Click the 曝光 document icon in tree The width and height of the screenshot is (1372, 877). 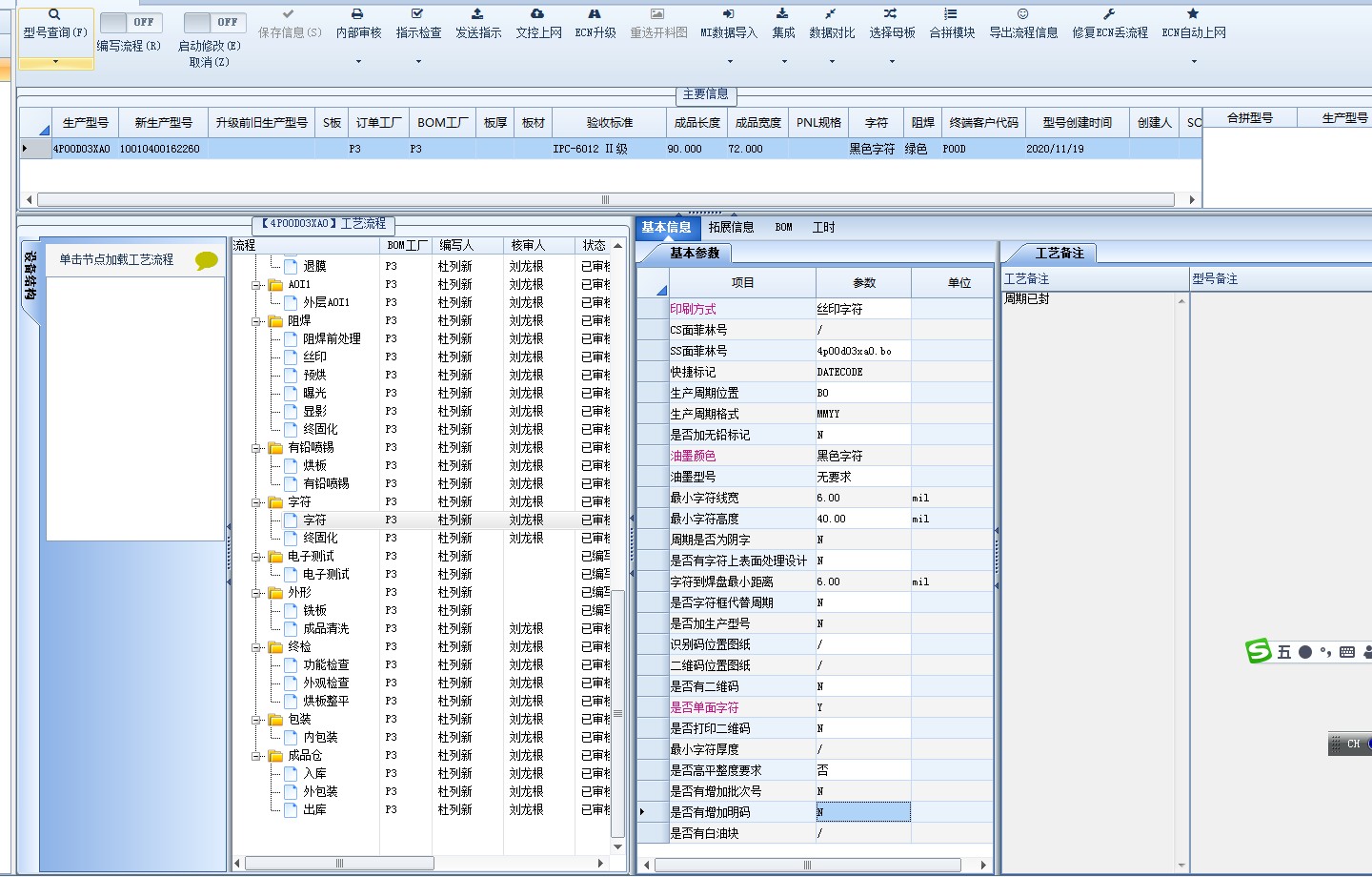coord(291,393)
